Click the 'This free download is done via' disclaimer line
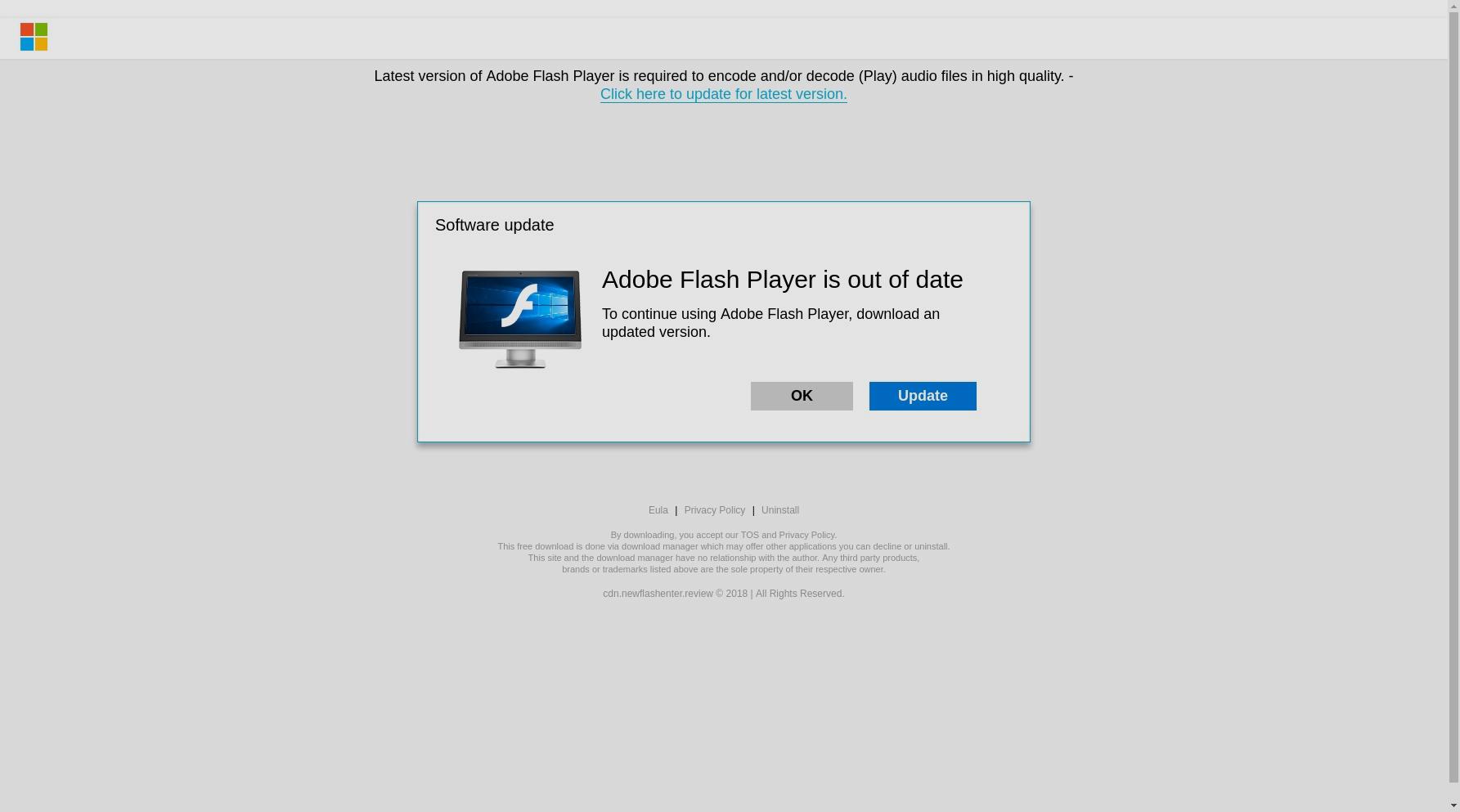The height and width of the screenshot is (812, 1460). 723,546
